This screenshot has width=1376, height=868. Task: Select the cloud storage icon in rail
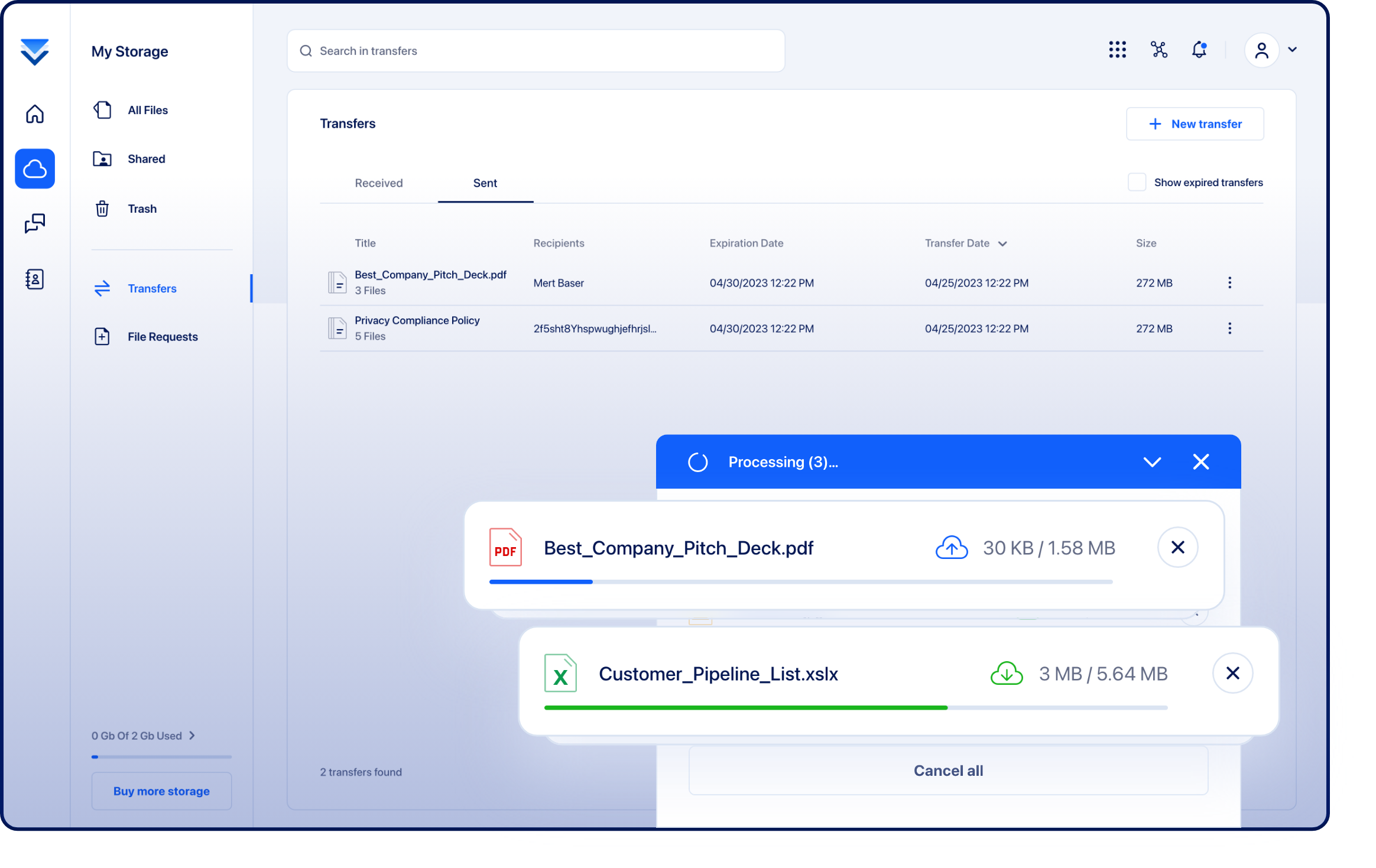click(35, 169)
